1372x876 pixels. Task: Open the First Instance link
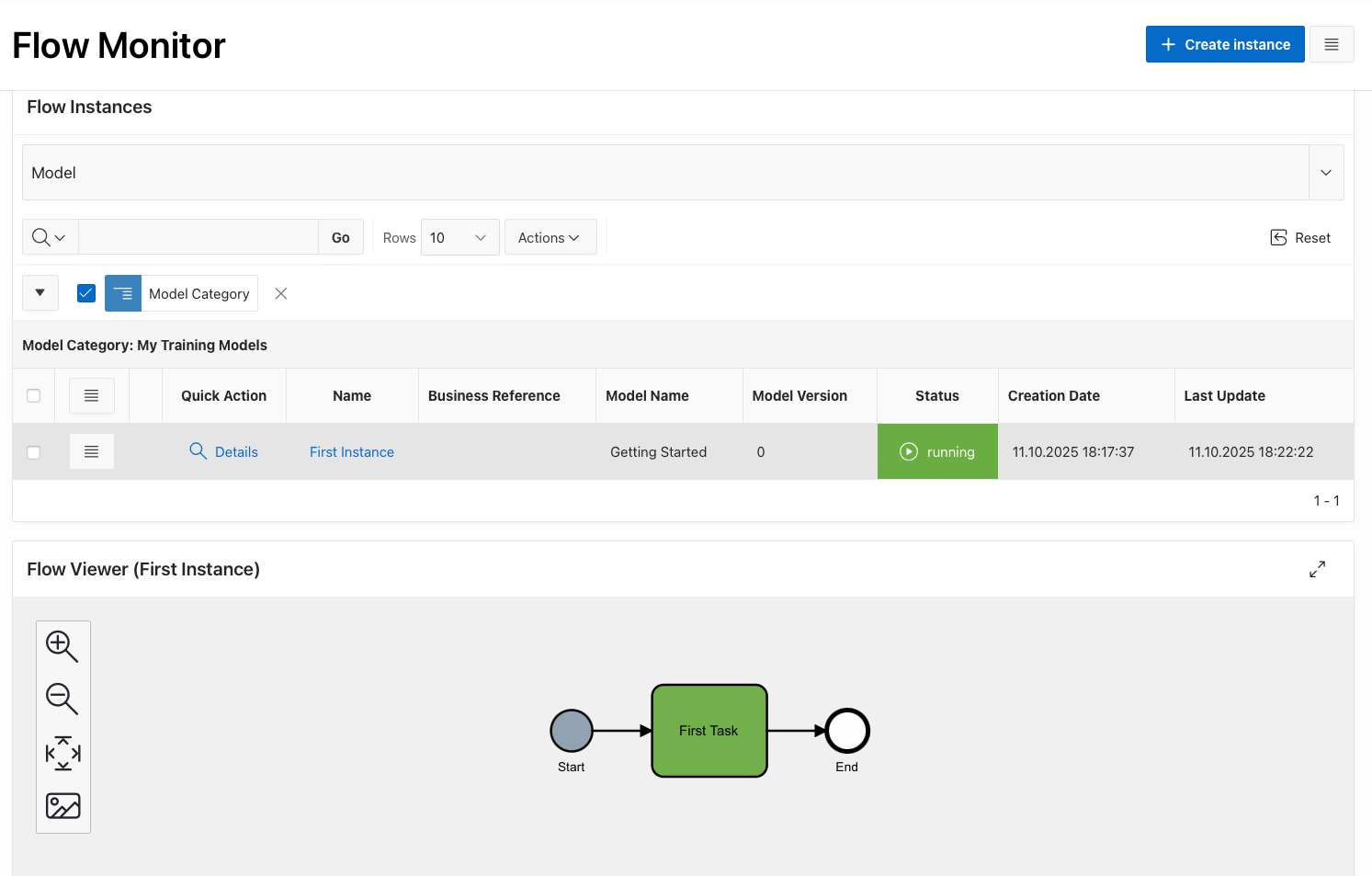(351, 452)
